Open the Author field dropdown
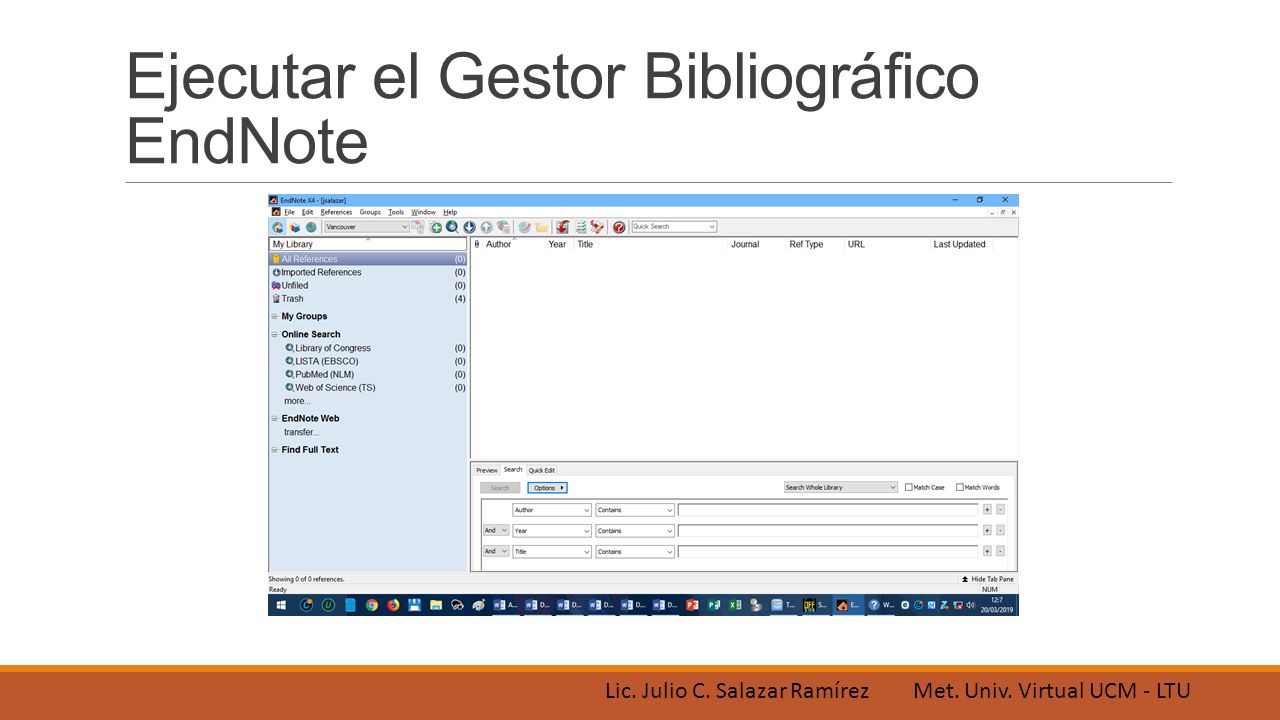 click(552, 510)
